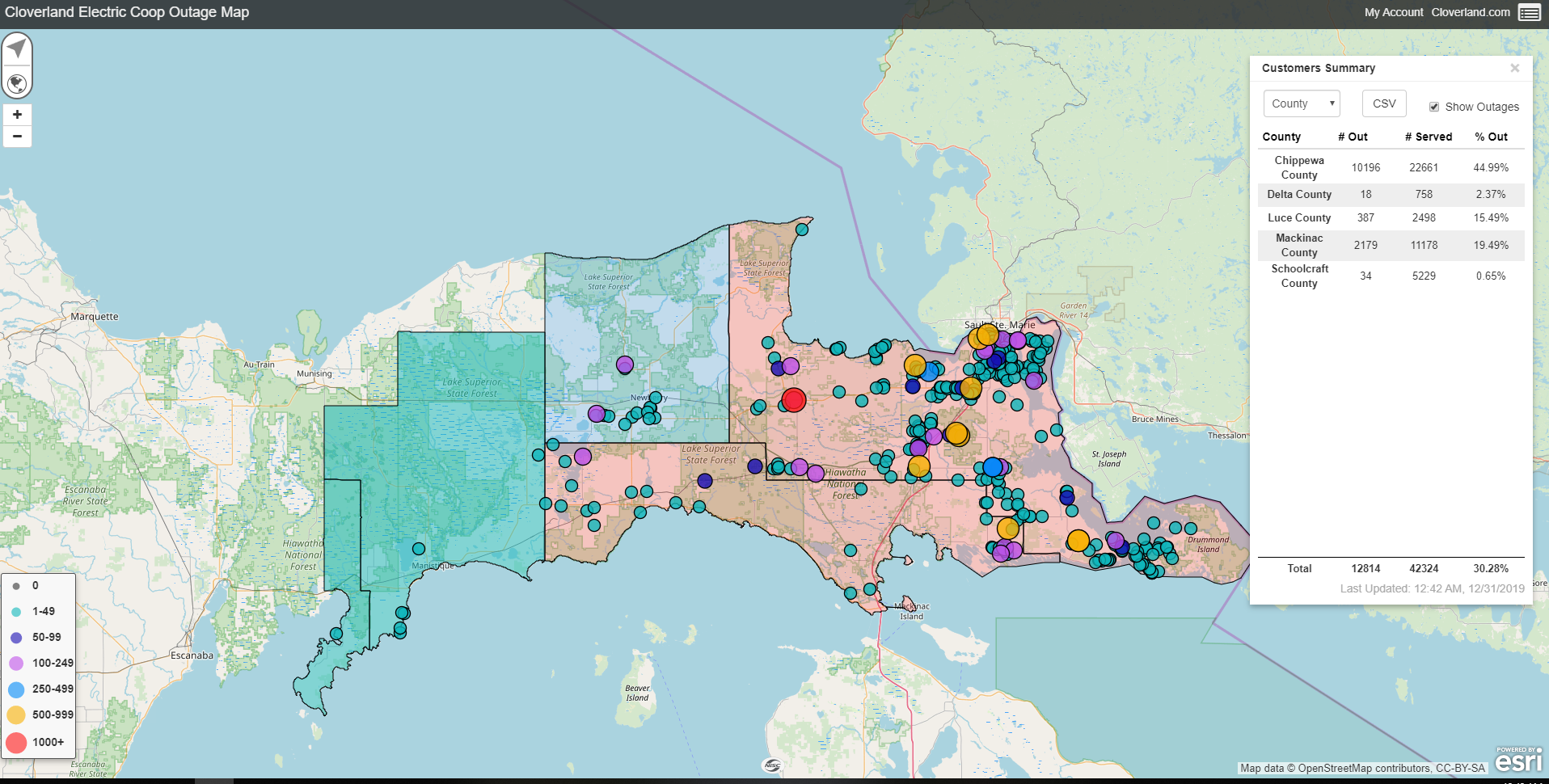This screenshot has width=1549, height=784.
Task: Zoom out with the minus button
Action: [17, 137]
